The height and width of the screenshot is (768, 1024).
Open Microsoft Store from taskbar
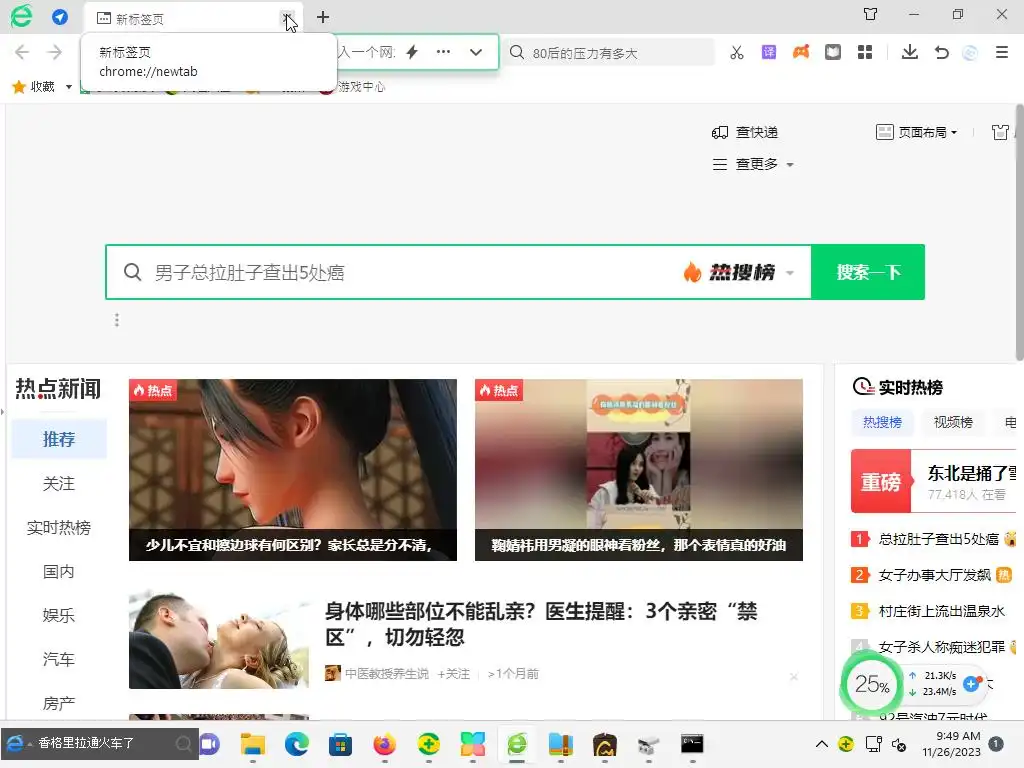(x=340, y=744)
